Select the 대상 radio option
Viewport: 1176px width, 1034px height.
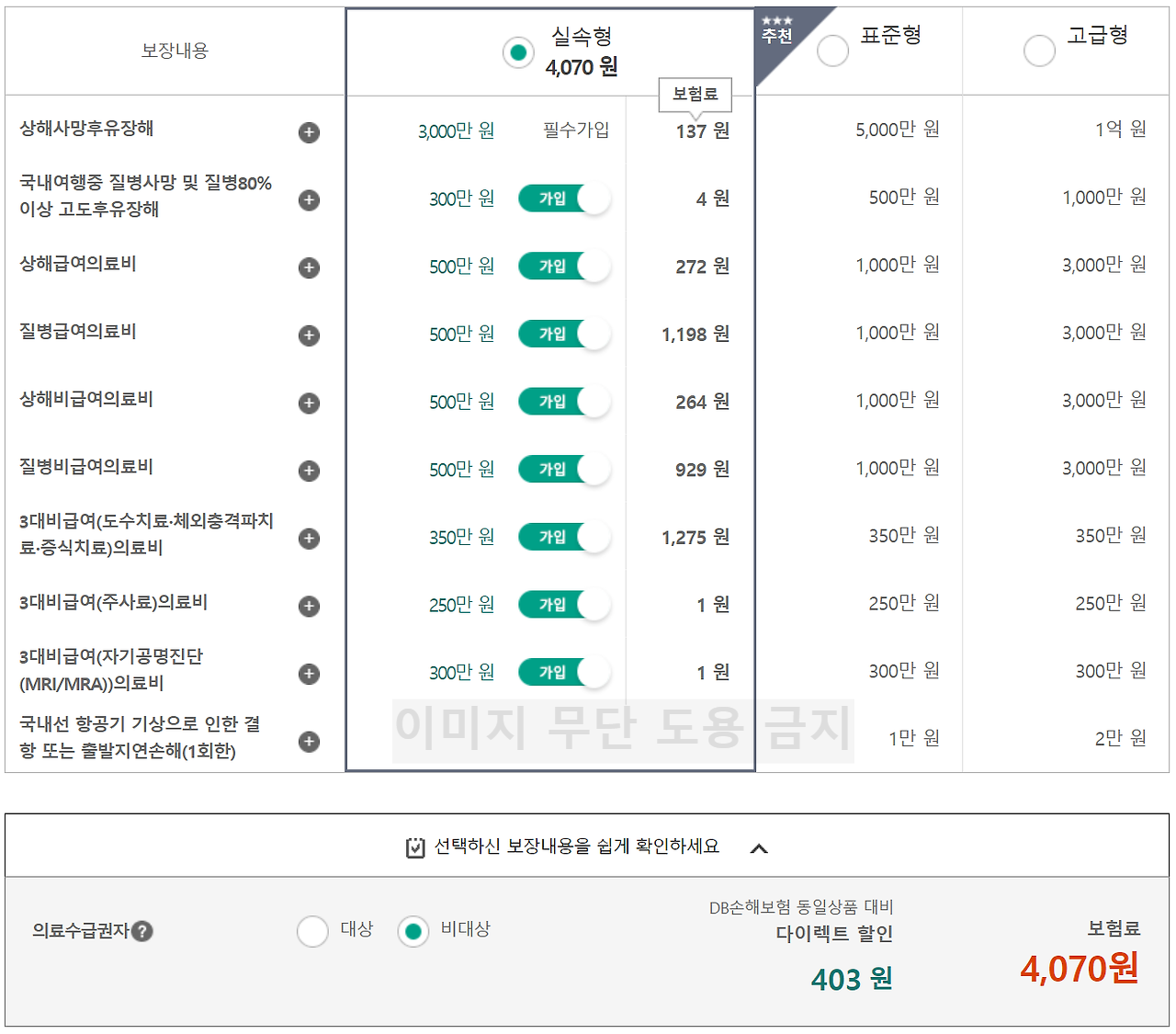312,931
